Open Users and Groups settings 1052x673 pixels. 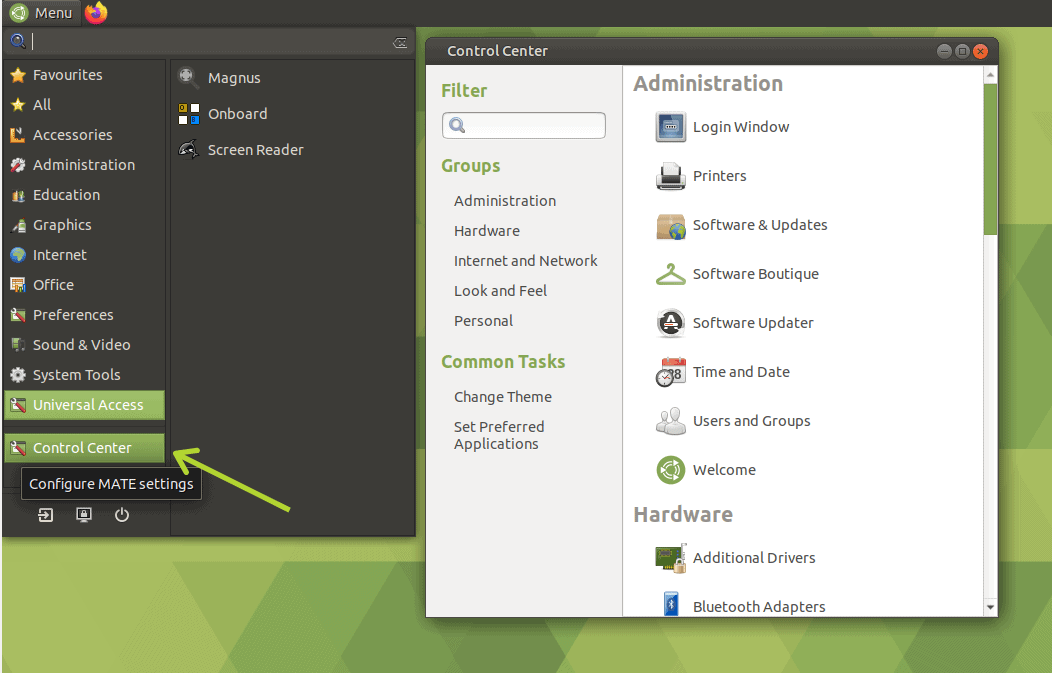click(x=751, y=421)
